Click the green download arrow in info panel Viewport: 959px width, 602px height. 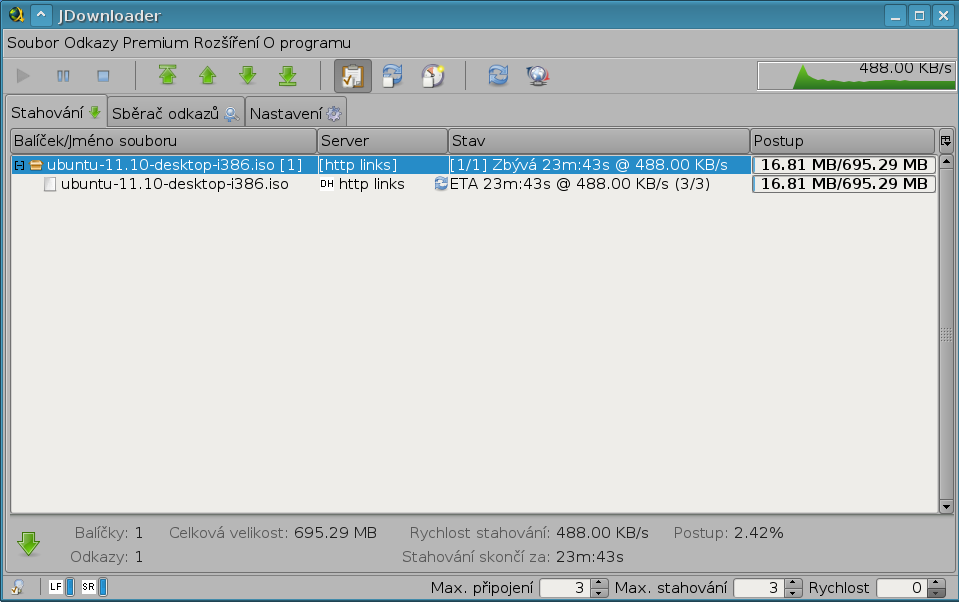[28, 543]
